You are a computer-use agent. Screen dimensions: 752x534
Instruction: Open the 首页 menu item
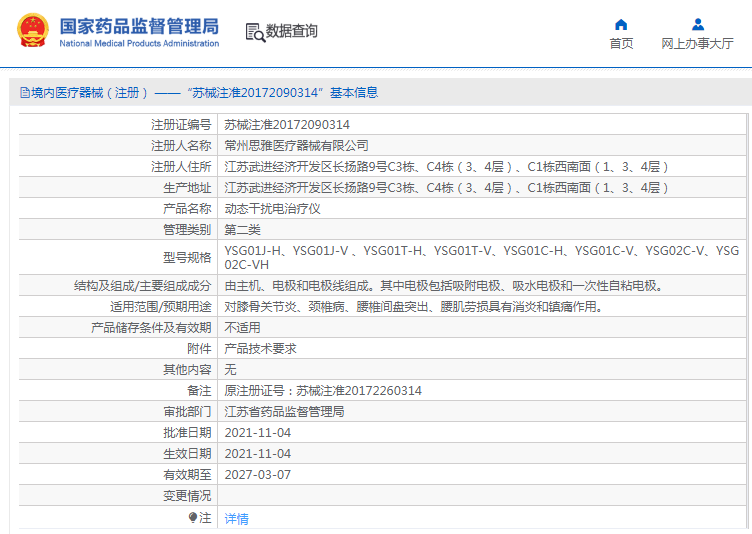621,43
